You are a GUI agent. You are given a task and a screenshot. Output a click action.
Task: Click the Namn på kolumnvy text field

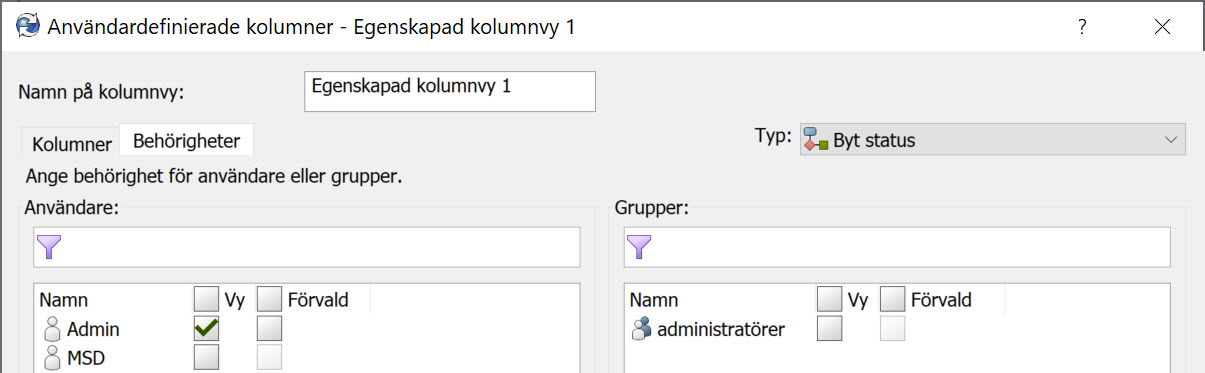tap(449, 91)
